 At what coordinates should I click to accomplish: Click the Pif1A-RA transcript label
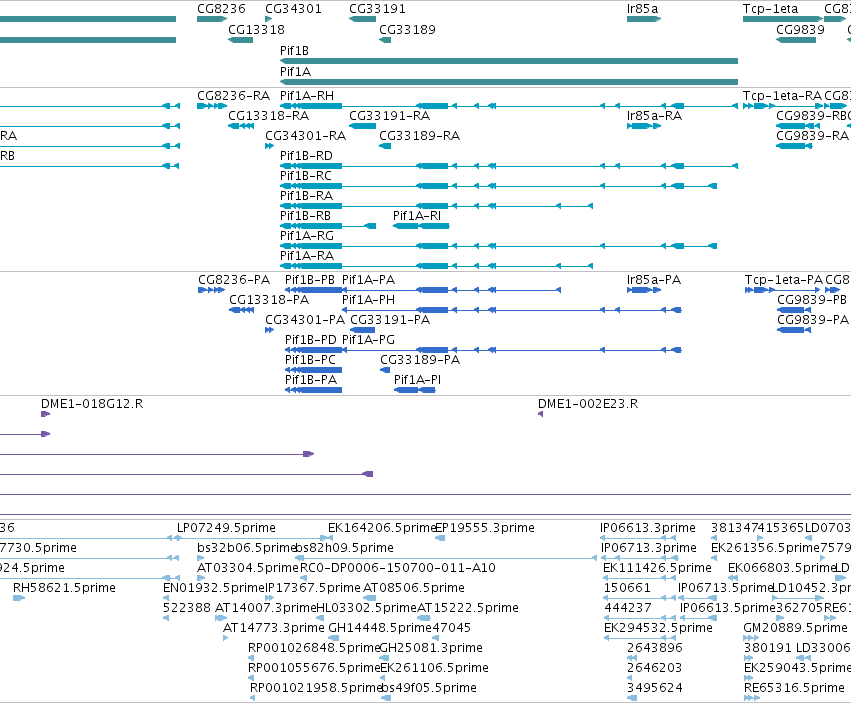point(307,256)
